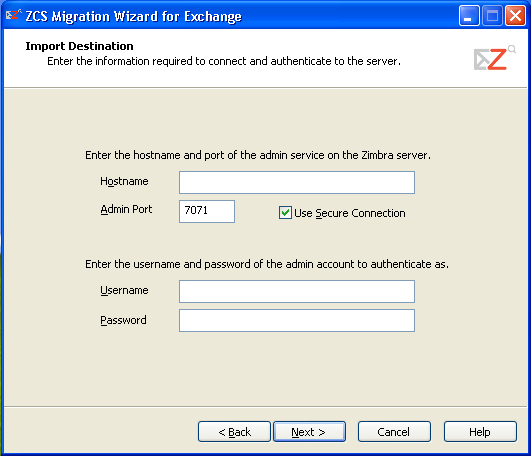
Task: Select the Admin Port field showing 7071
Action: pyautogui.click(x=207, y=212)
